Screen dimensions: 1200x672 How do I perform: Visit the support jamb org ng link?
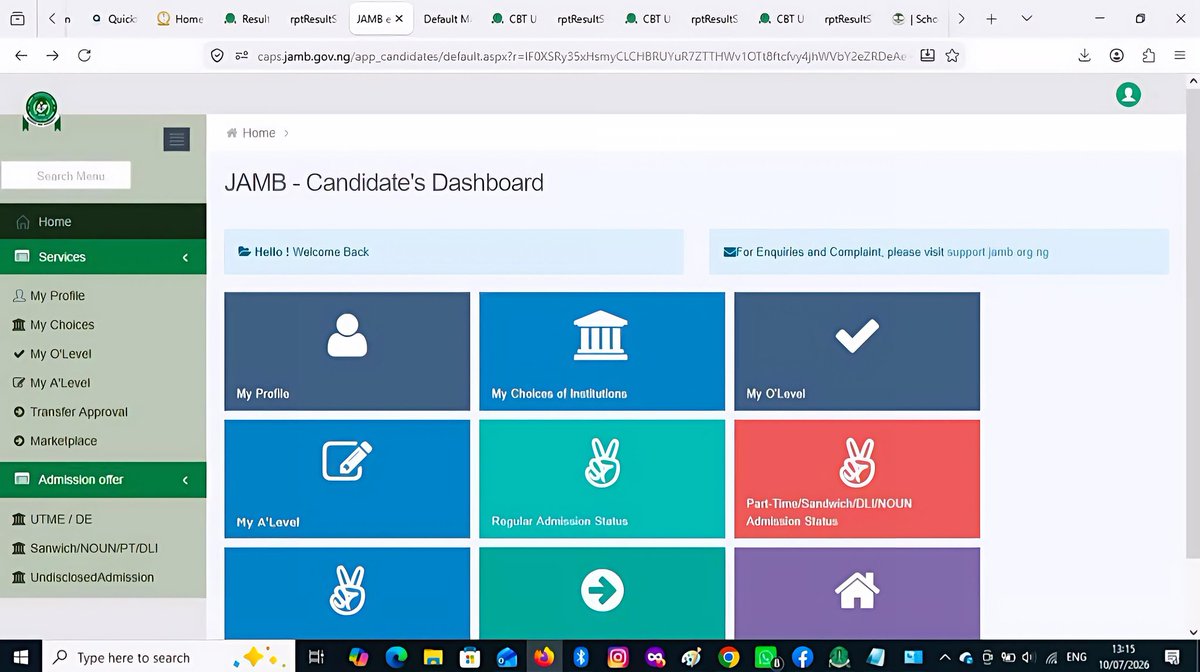[x=998, y=252]
